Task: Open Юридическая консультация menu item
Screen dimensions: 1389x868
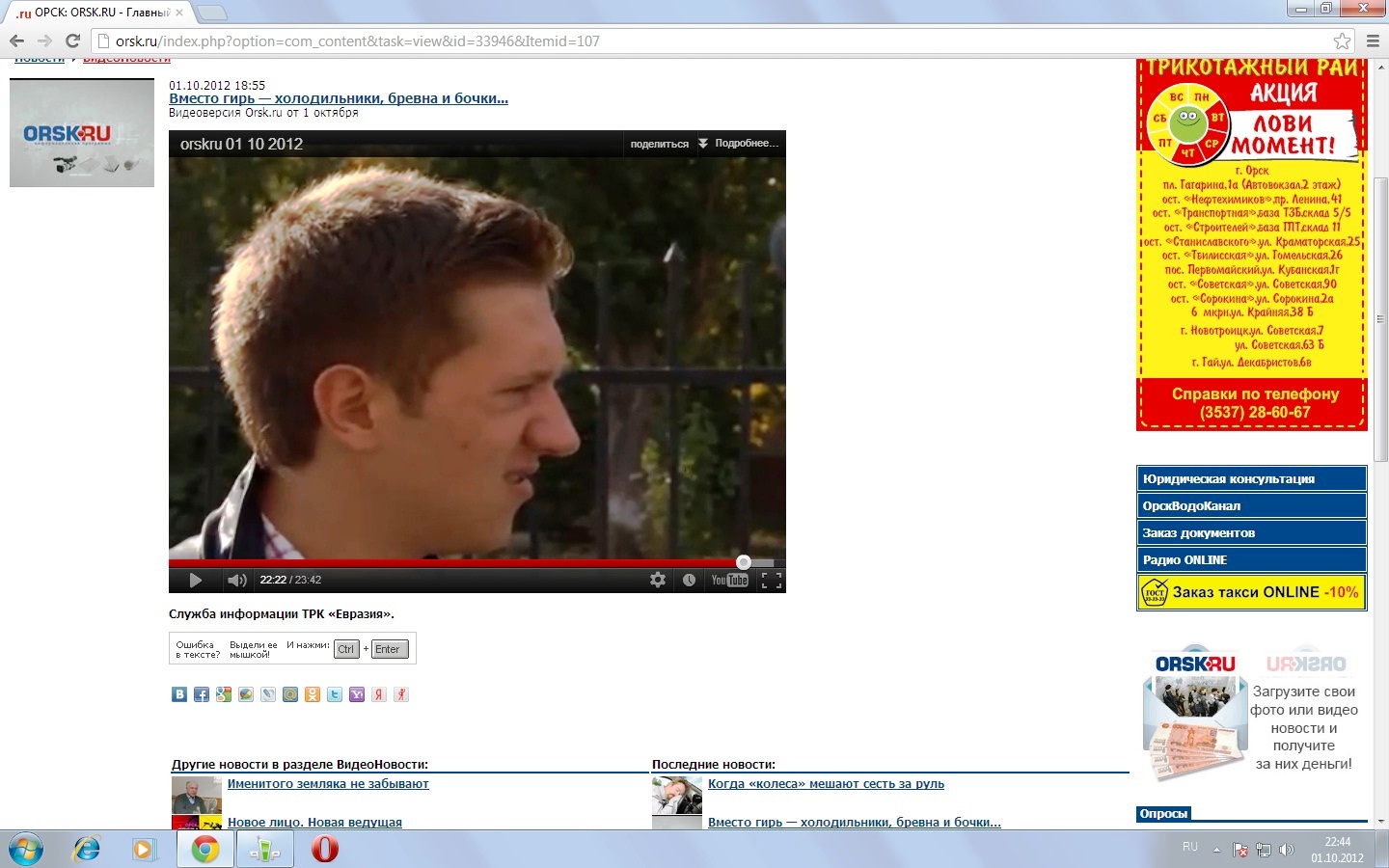Action: 1251,478
